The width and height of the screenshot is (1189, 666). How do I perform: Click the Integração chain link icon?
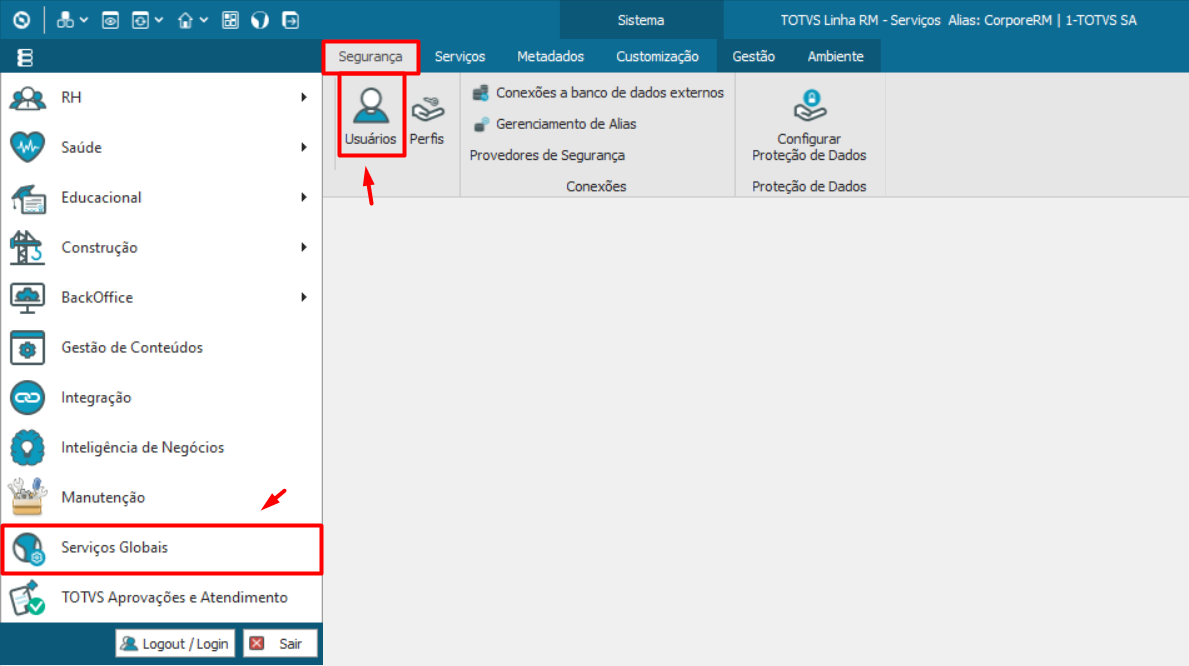click(x=27, y=397)
